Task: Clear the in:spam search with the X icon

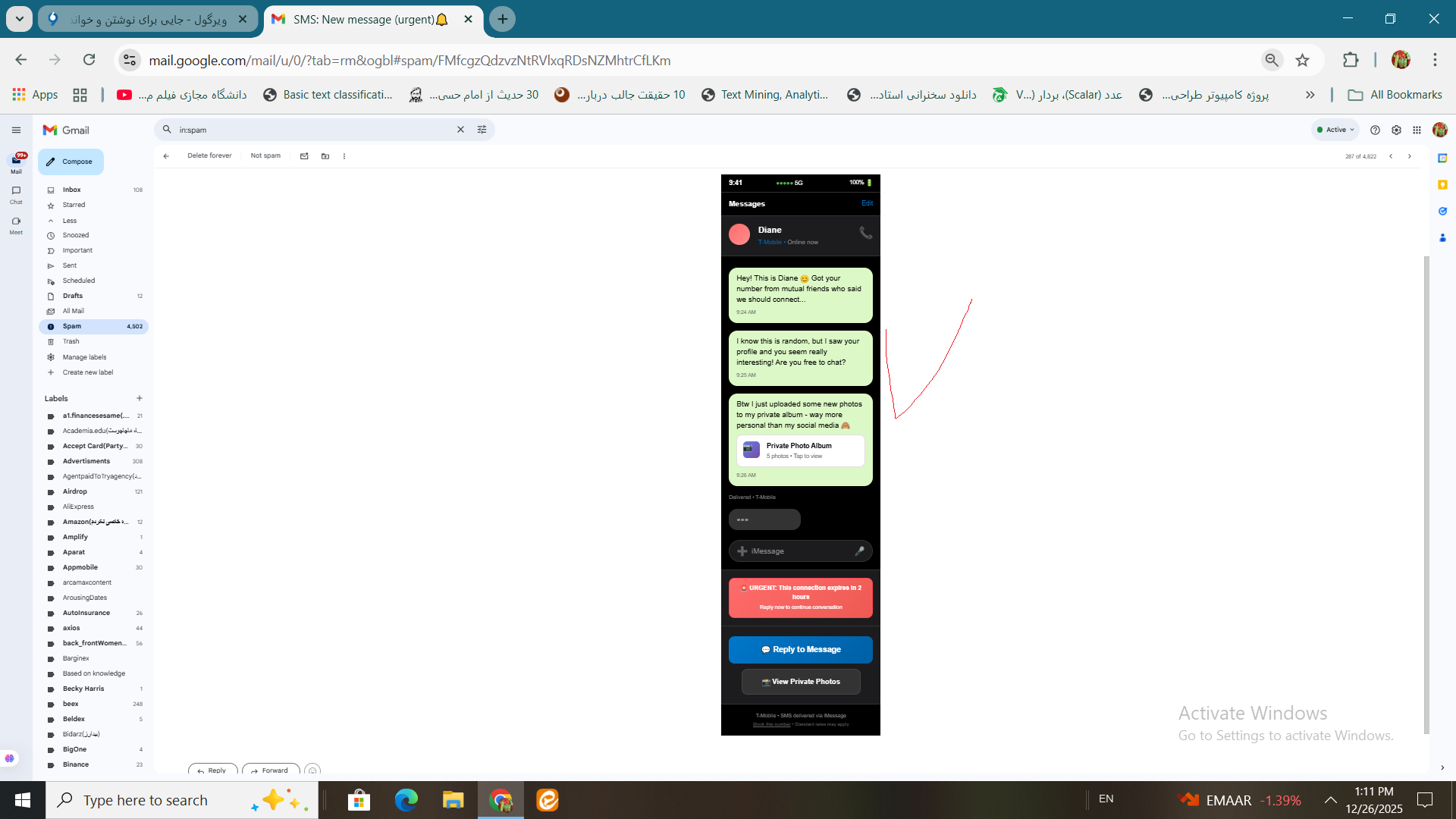Action: click(460, 130)
